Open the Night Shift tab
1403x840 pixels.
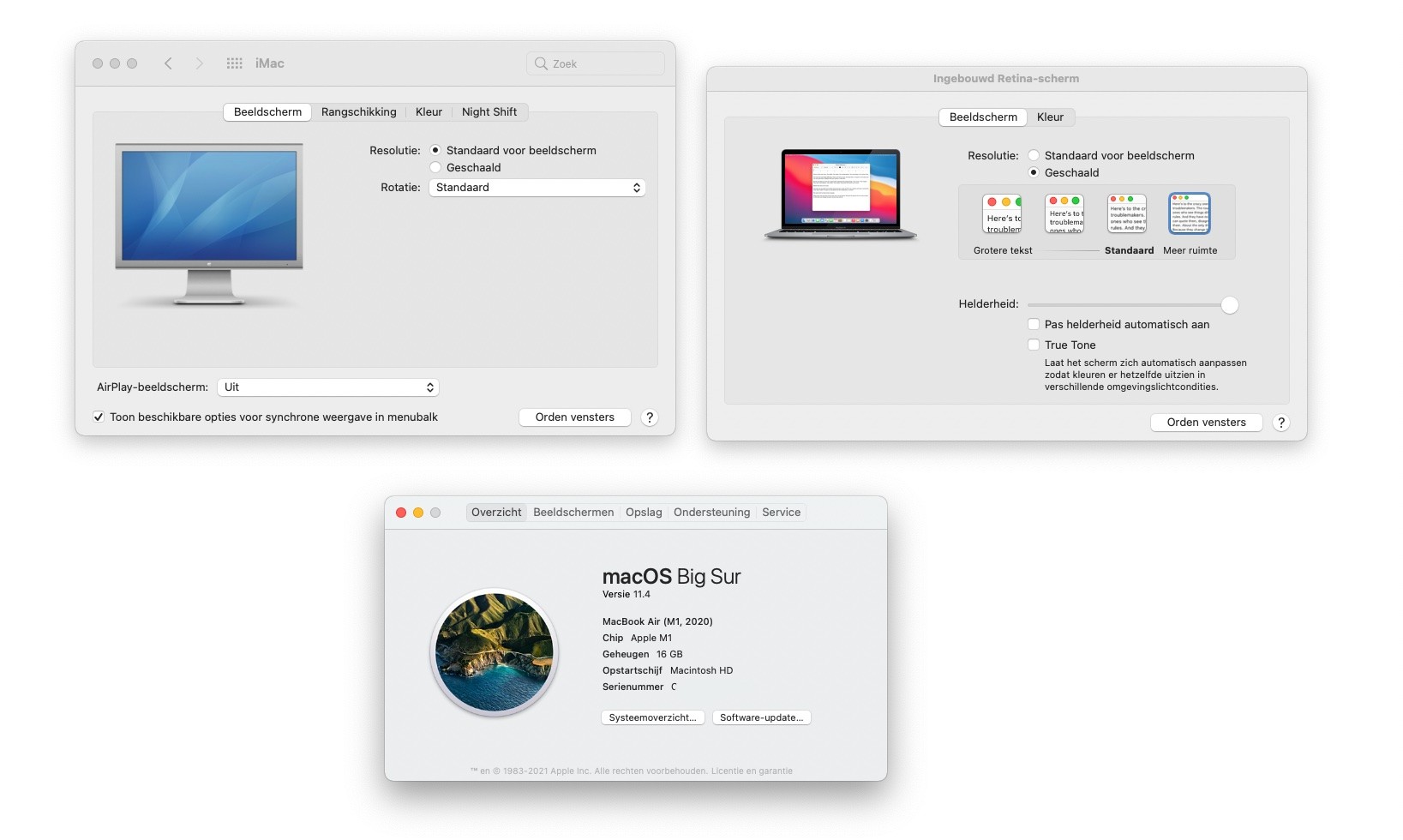489,112
